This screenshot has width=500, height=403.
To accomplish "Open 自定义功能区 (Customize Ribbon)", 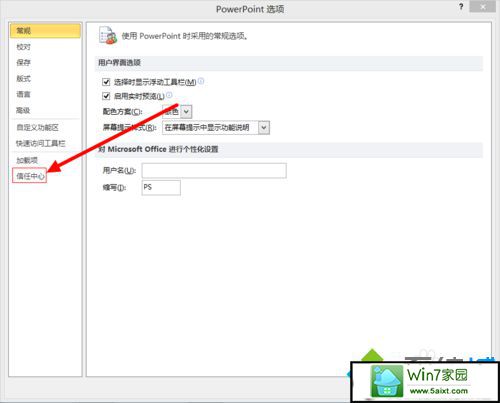I will (x=38, y=127).
